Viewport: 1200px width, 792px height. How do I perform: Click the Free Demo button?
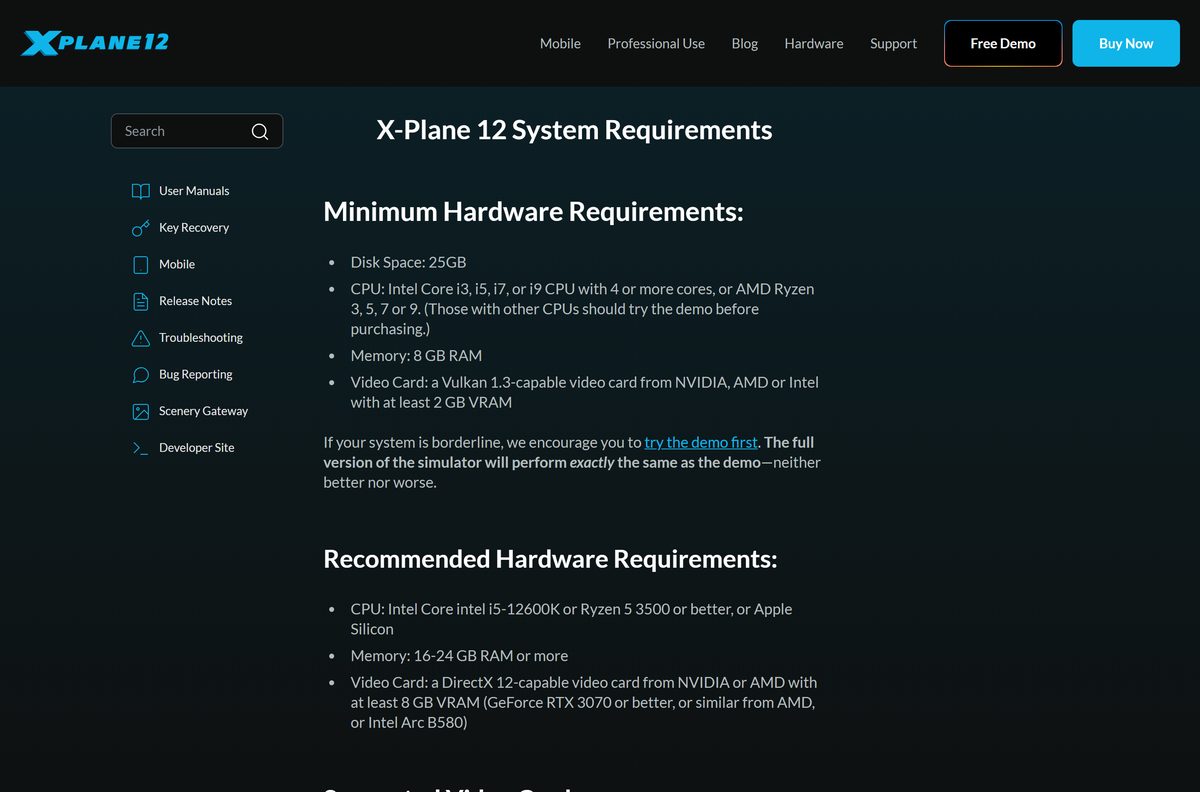coord(1003,43)
